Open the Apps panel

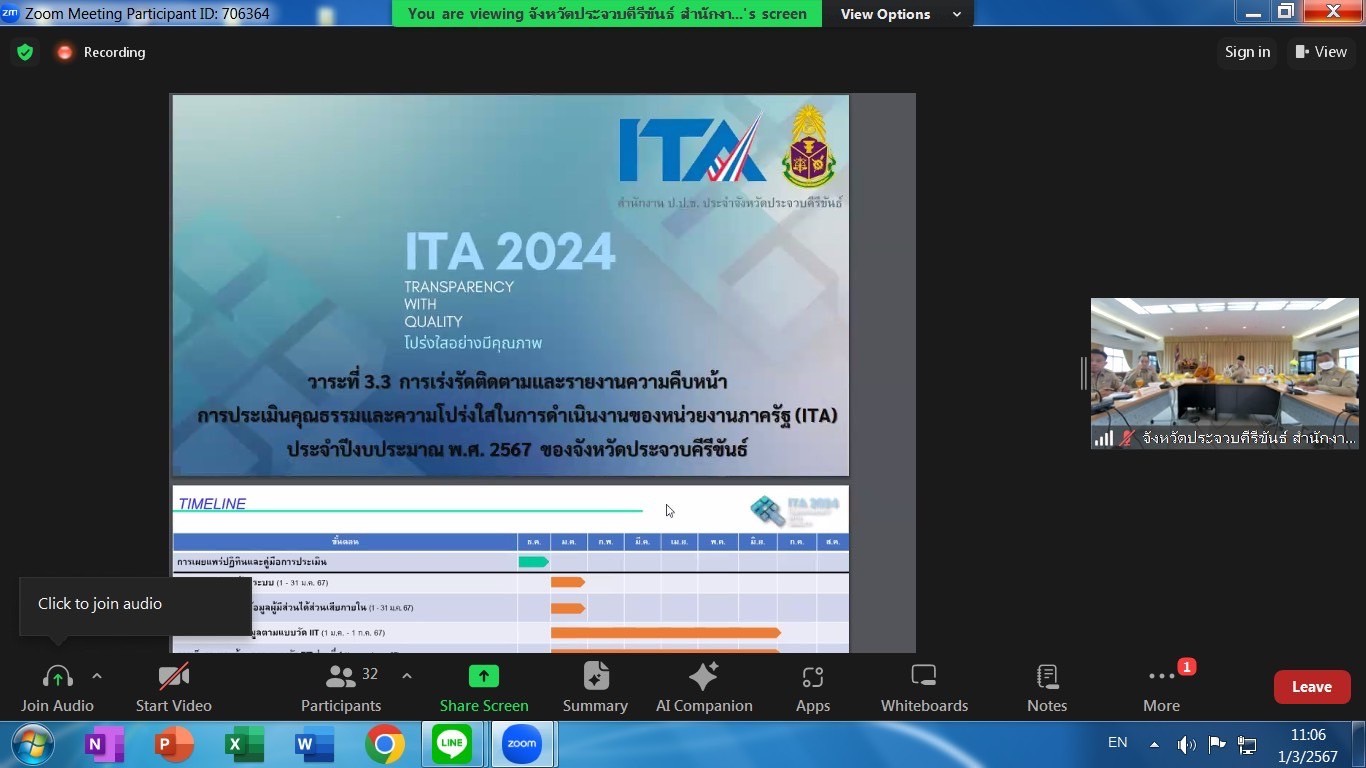(813, 688)
